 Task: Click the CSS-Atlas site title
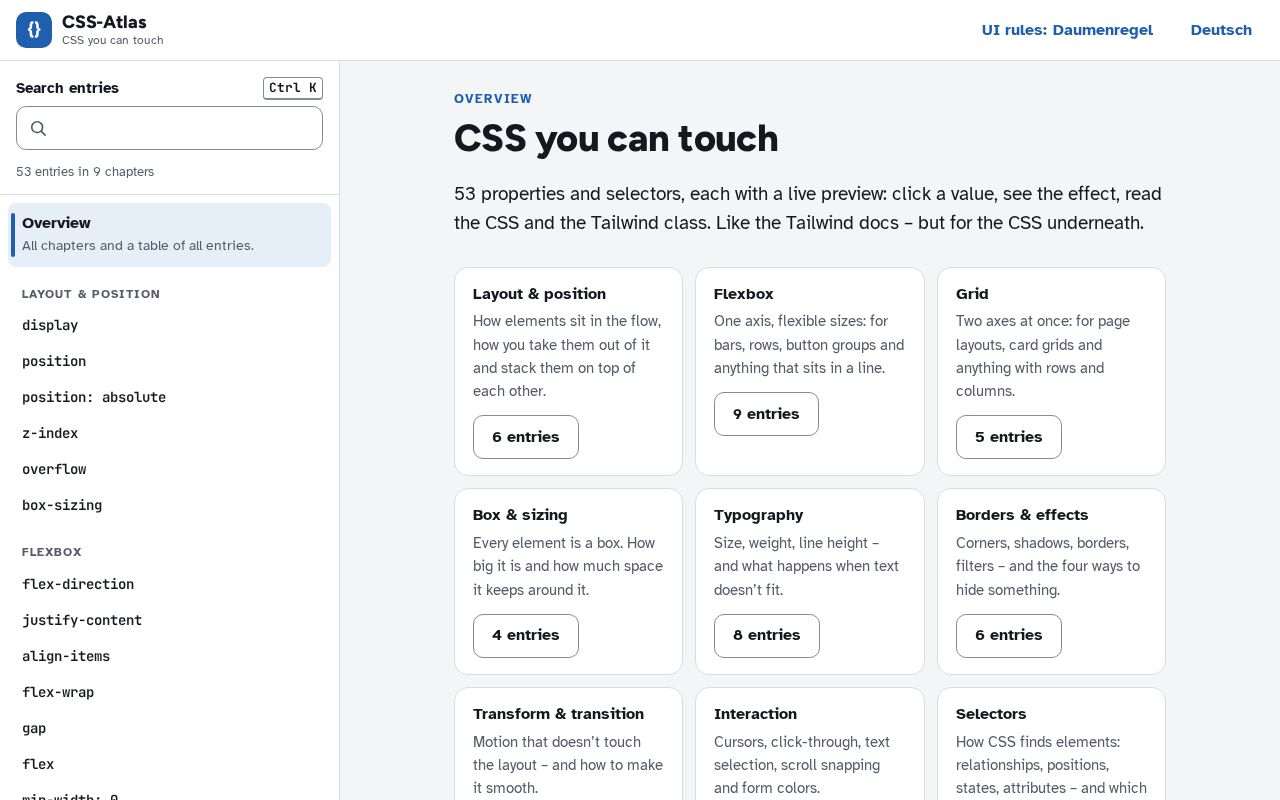[104, 22]
